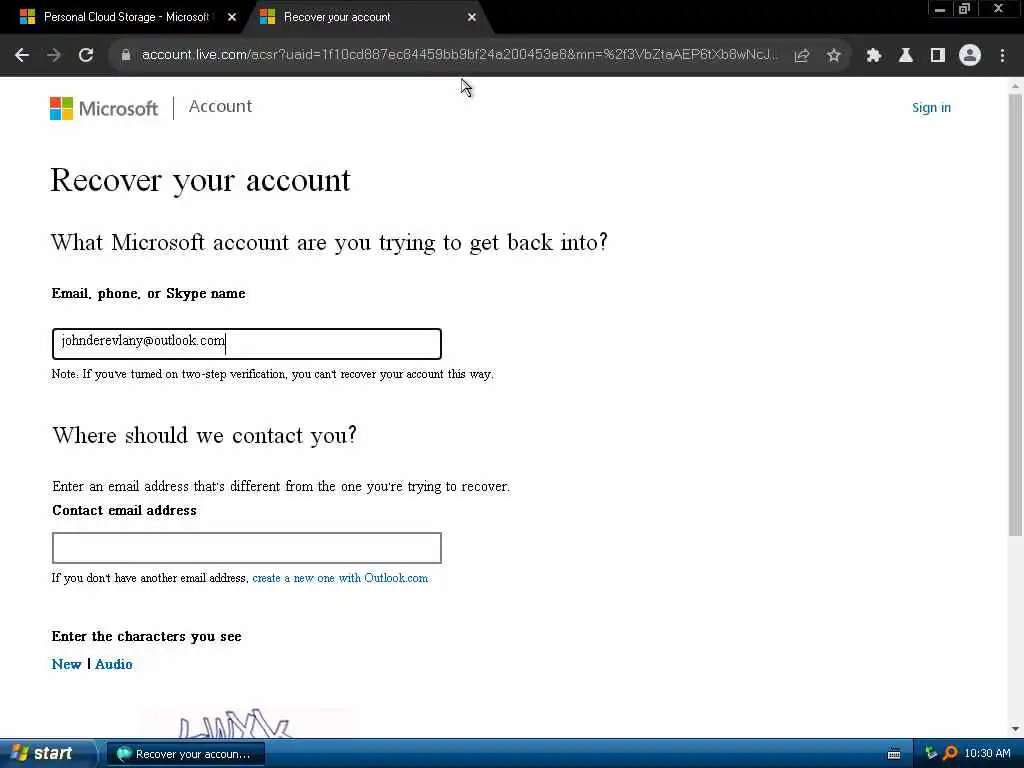Viewport: 1024px width, 768px height.
Task: Switch to Audio captcha
Action: point(114,664)
